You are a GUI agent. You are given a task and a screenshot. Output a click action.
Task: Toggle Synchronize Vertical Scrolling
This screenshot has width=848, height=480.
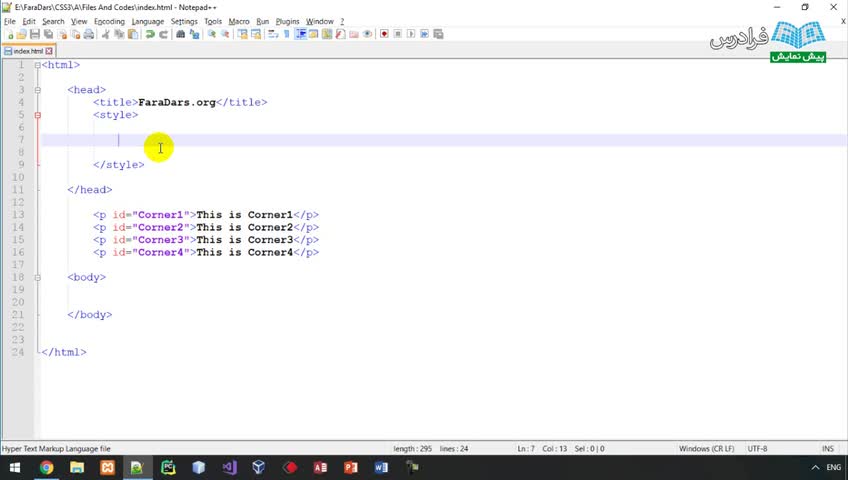coord(243,34)
